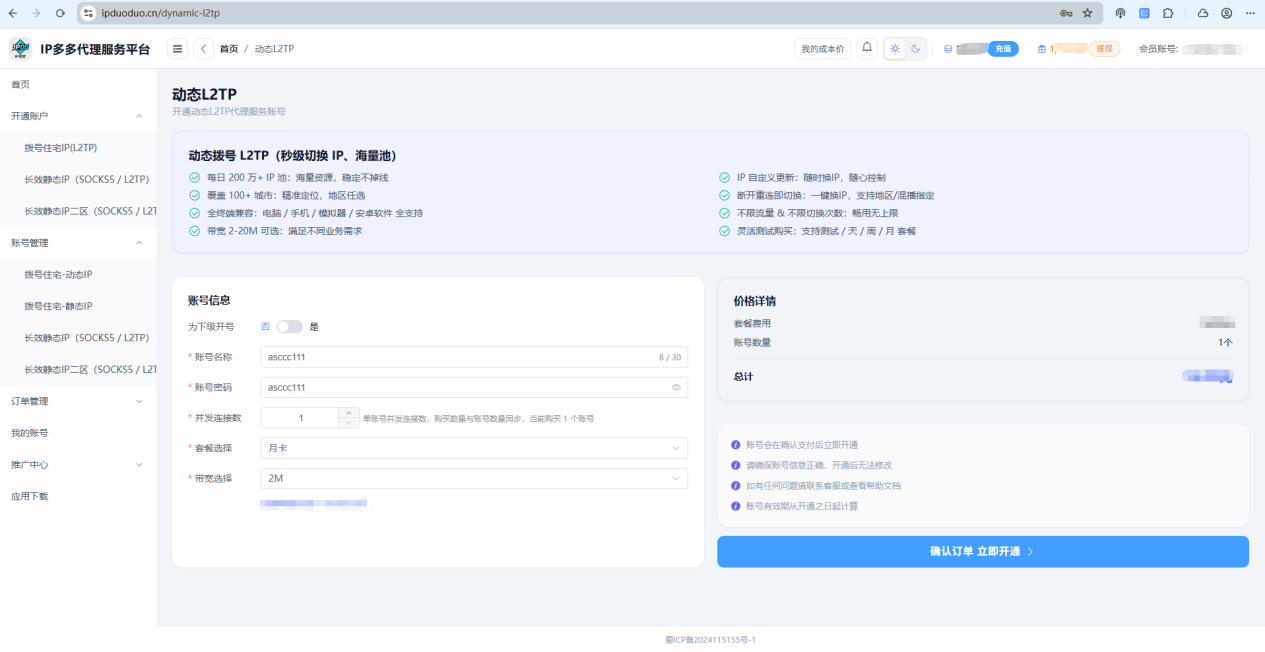Open notifications bell

click(867, 48)
